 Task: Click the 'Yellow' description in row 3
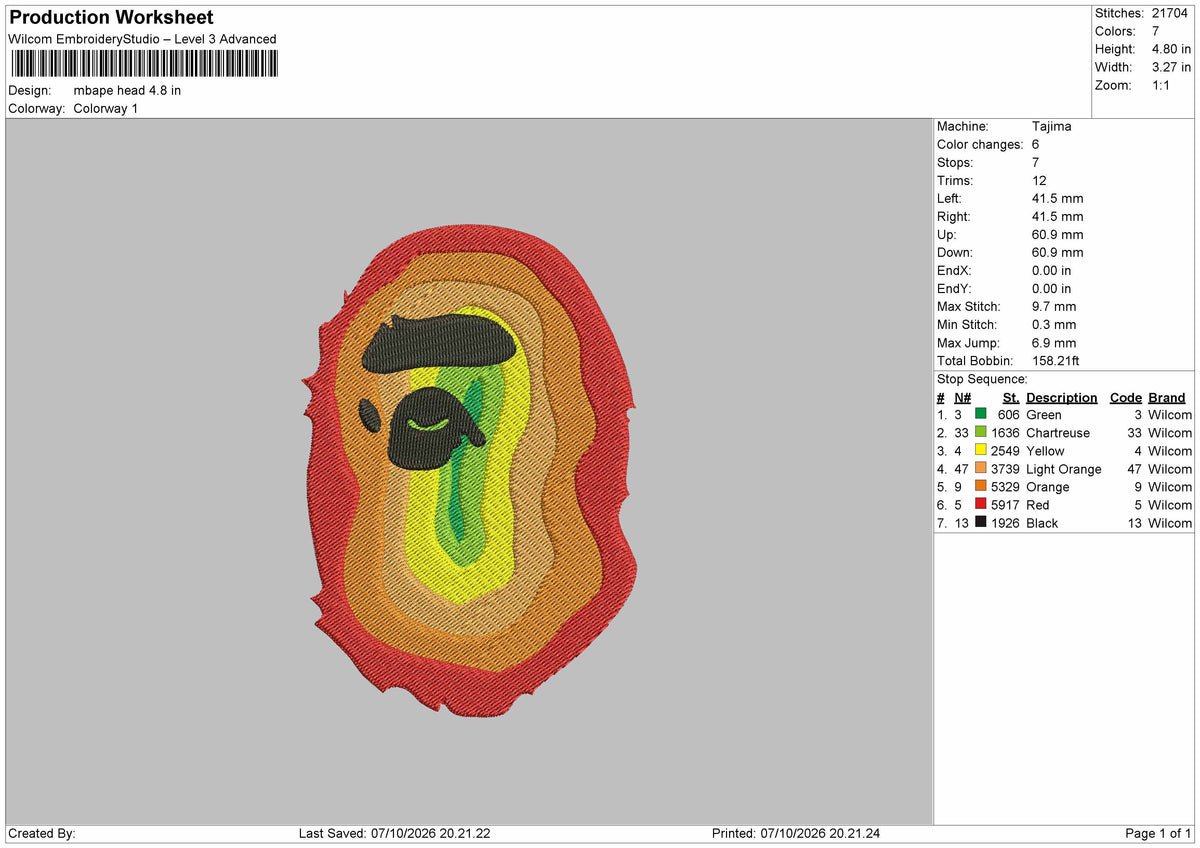tap(1045, 451)
